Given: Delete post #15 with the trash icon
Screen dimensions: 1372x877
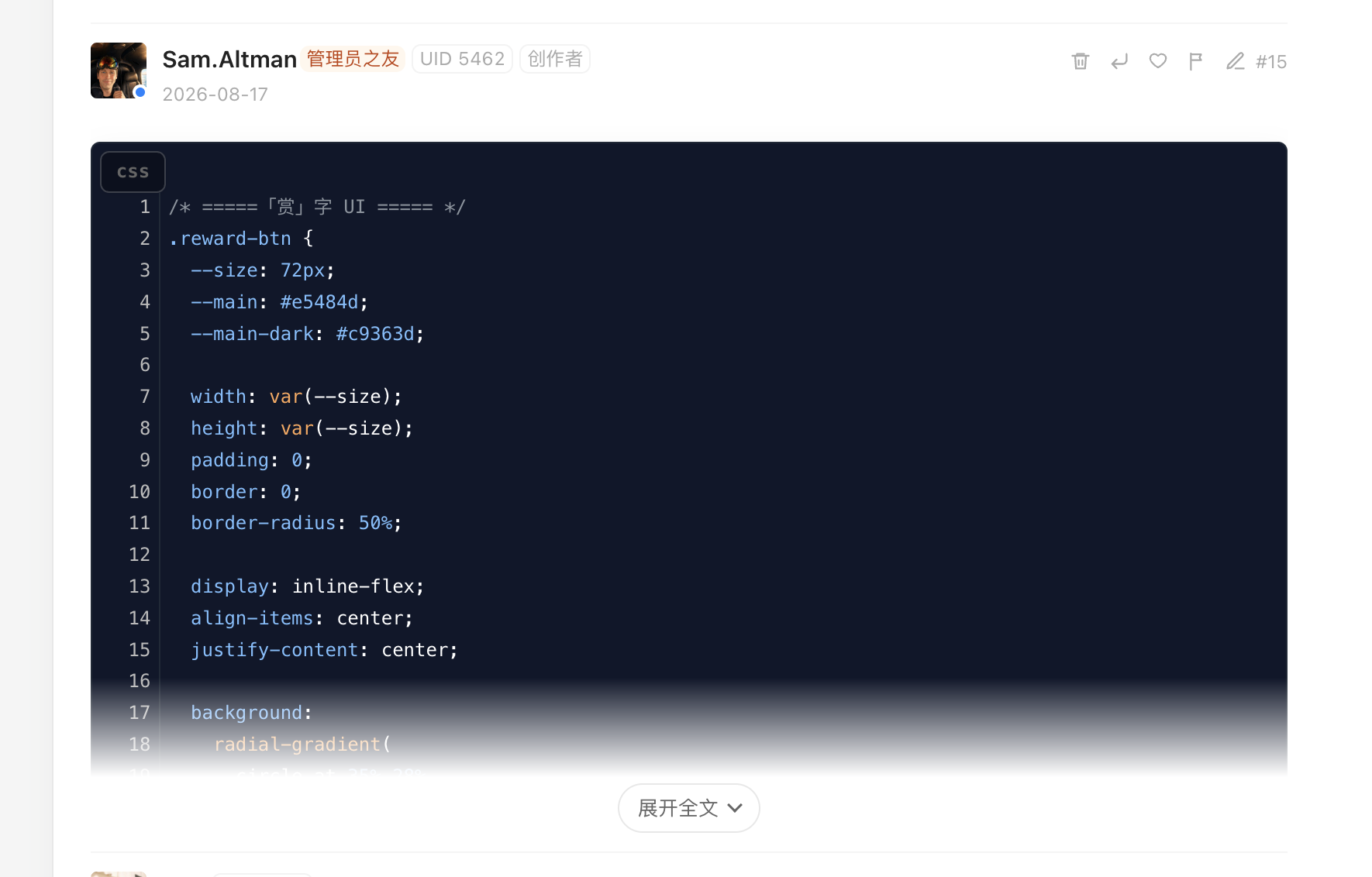Looking at the screenshot, I should [1081, 61].
